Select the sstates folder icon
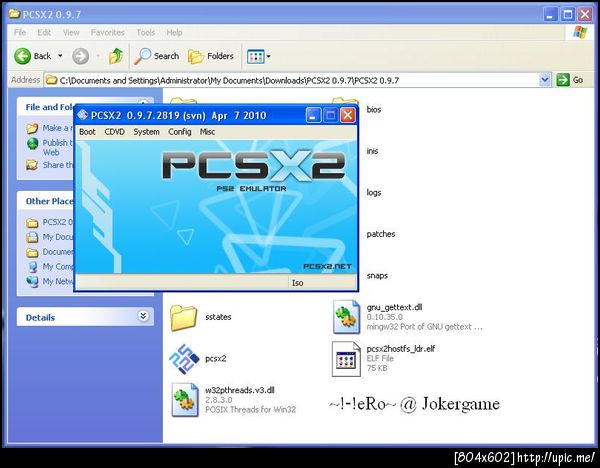Image resolution: width=600 pixels, height=468 pixels. 184,318
